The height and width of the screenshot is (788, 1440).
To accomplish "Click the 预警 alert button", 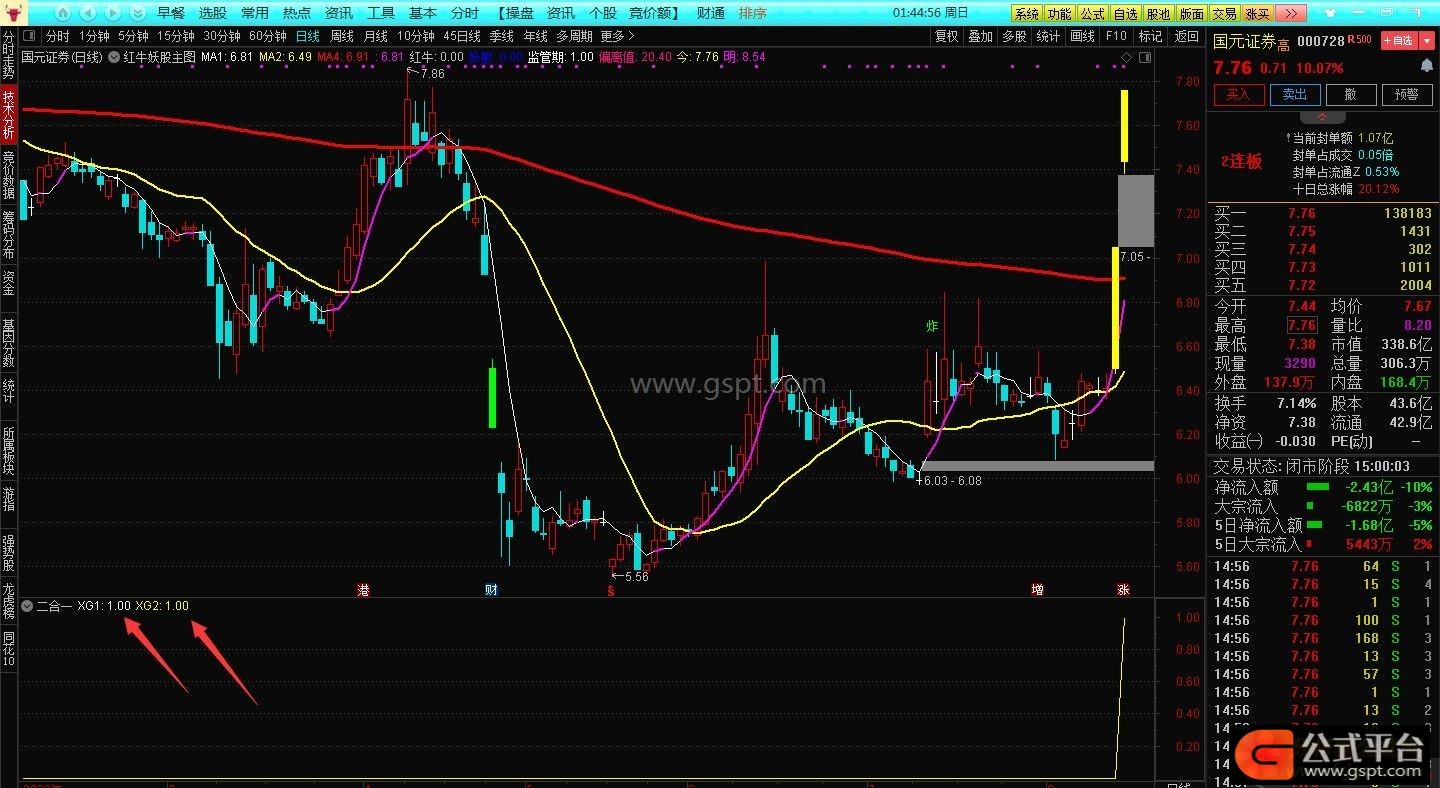I will point(1406,94).
